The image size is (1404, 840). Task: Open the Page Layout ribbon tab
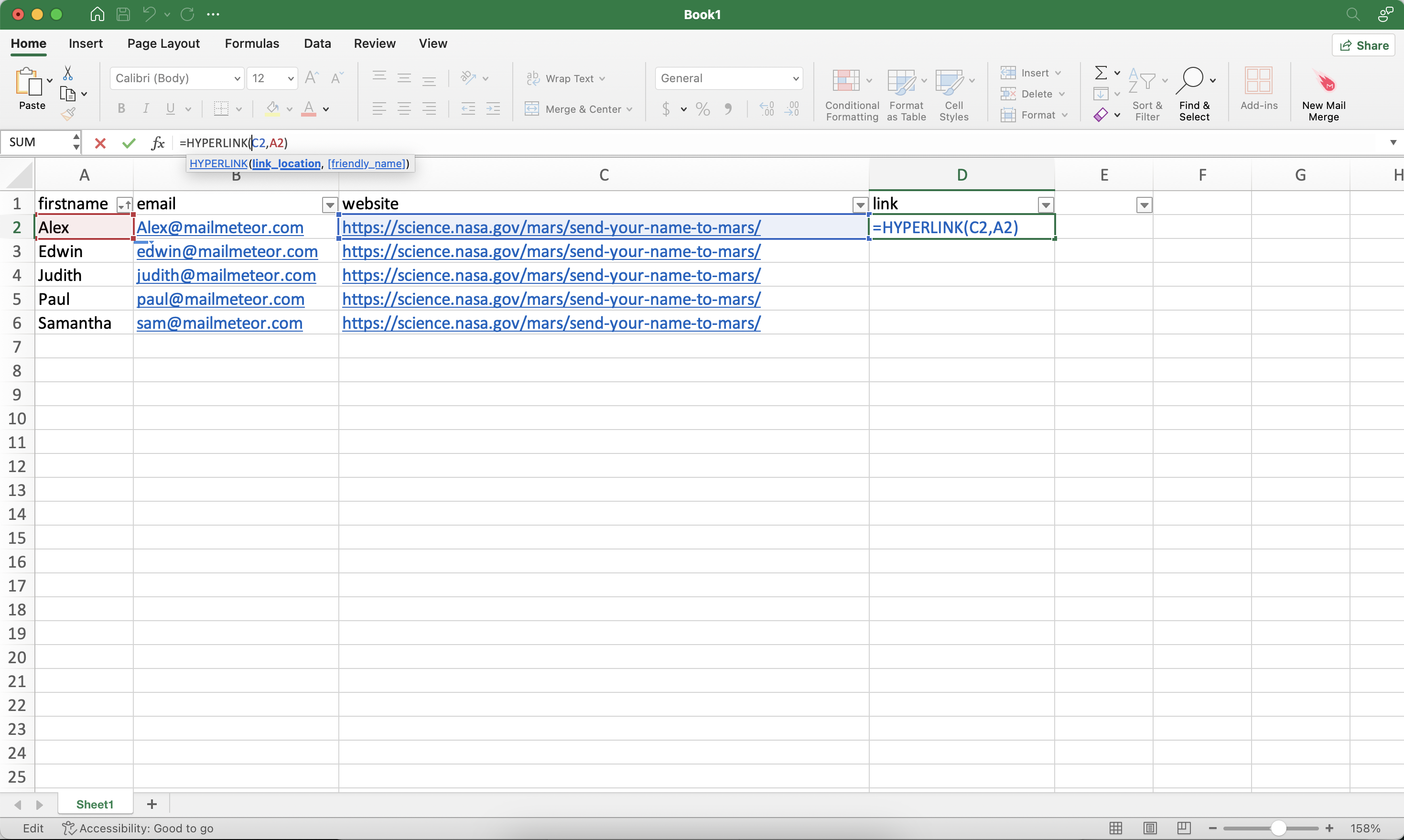click(163, 43)
